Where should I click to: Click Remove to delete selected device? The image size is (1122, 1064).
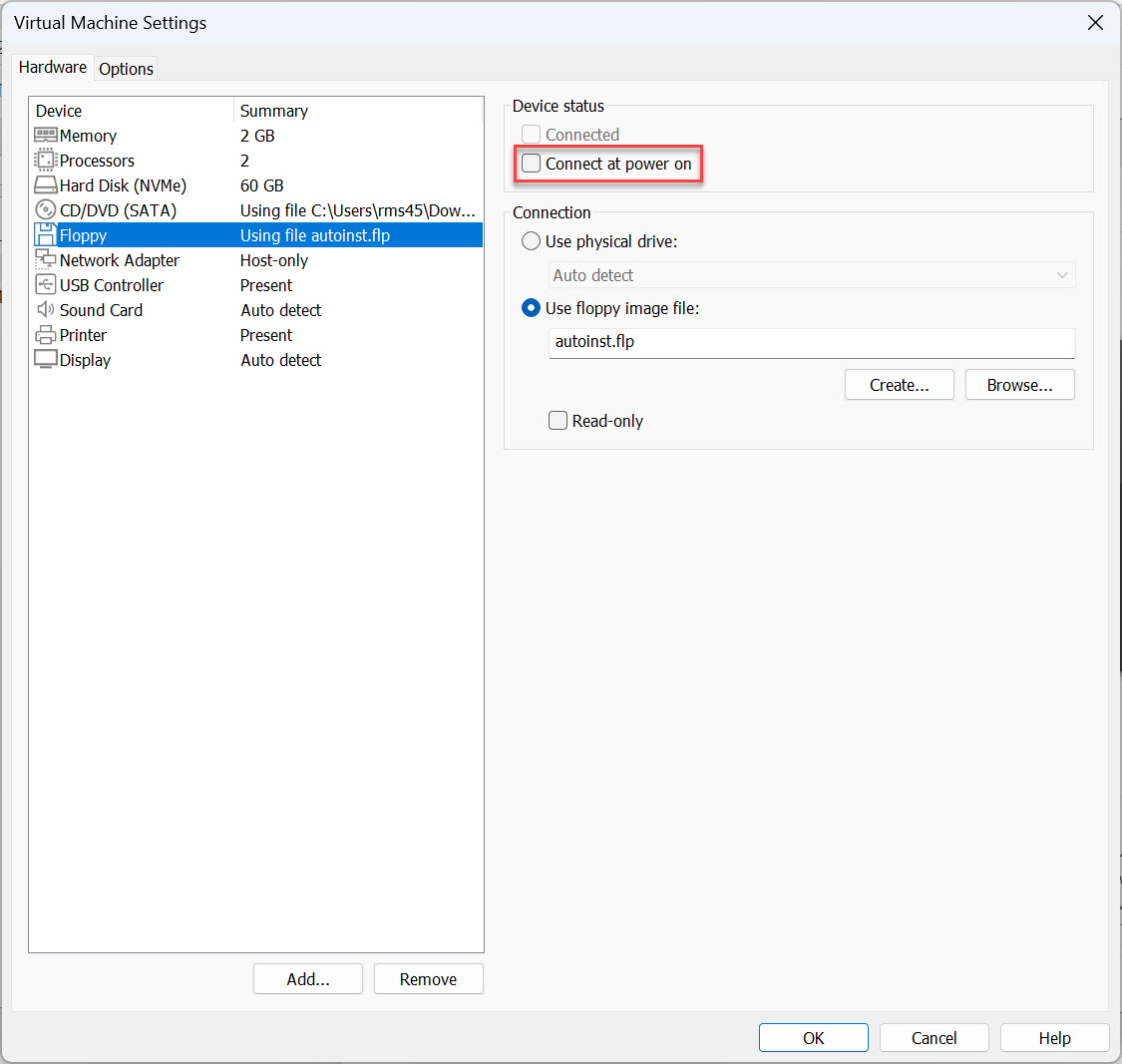(428, 978)
